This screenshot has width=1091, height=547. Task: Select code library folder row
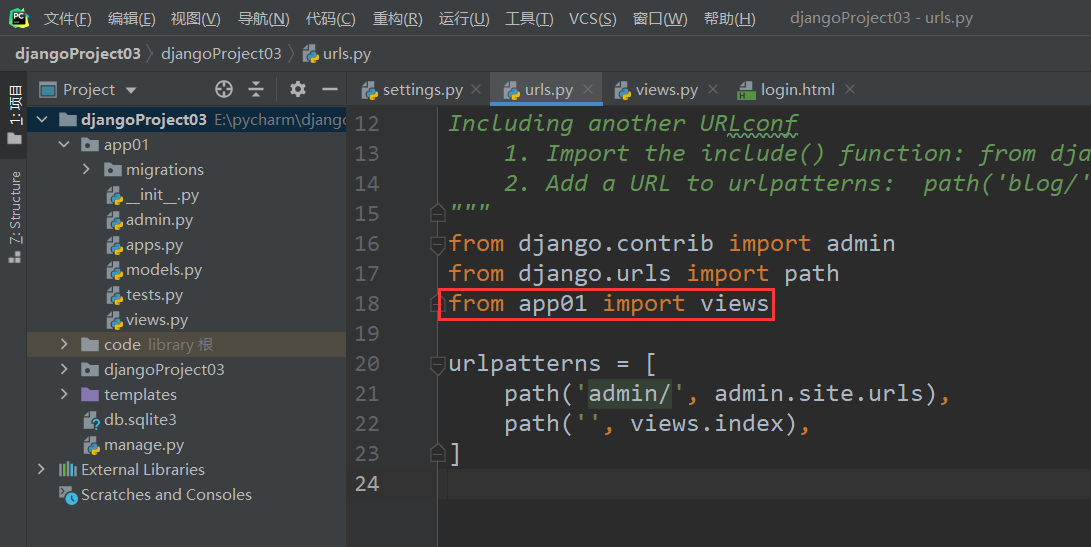(x=186, y=344)
